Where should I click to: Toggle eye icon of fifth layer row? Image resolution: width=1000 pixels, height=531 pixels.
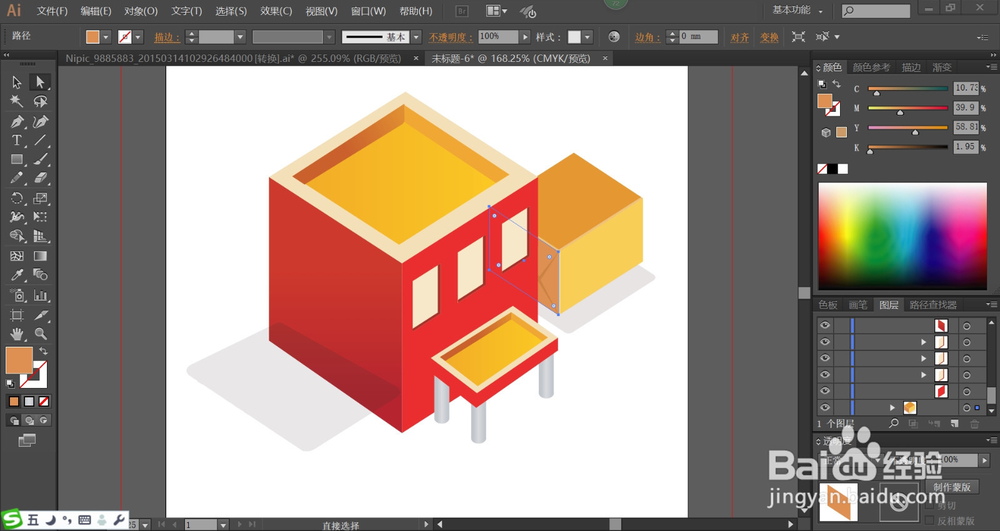pyautogui.click(x=825, y=391)
